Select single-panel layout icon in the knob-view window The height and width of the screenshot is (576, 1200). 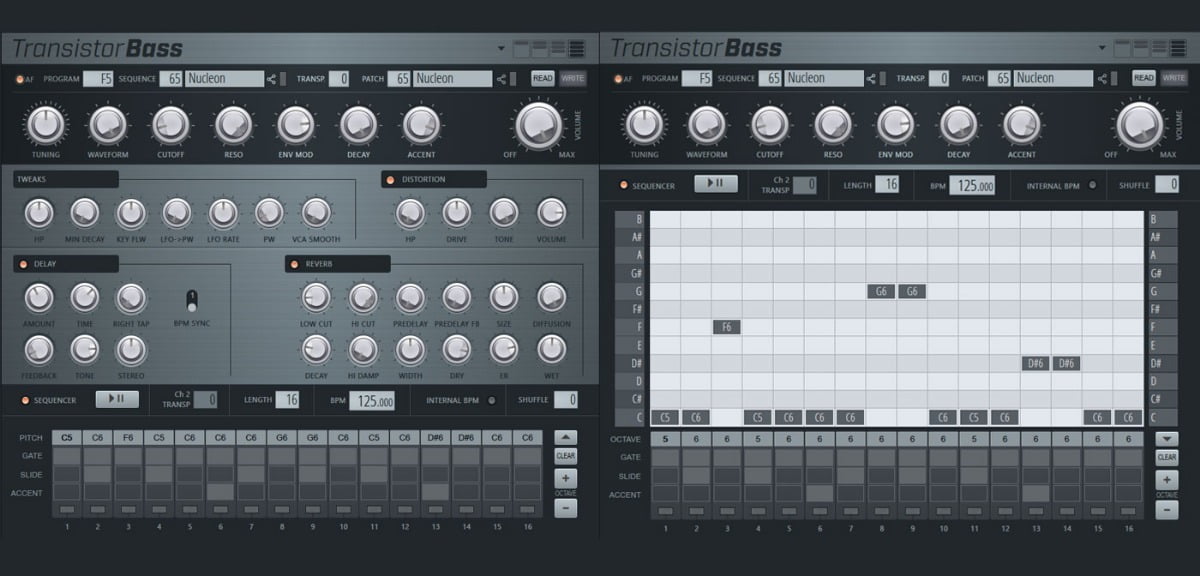click(521, 48)
